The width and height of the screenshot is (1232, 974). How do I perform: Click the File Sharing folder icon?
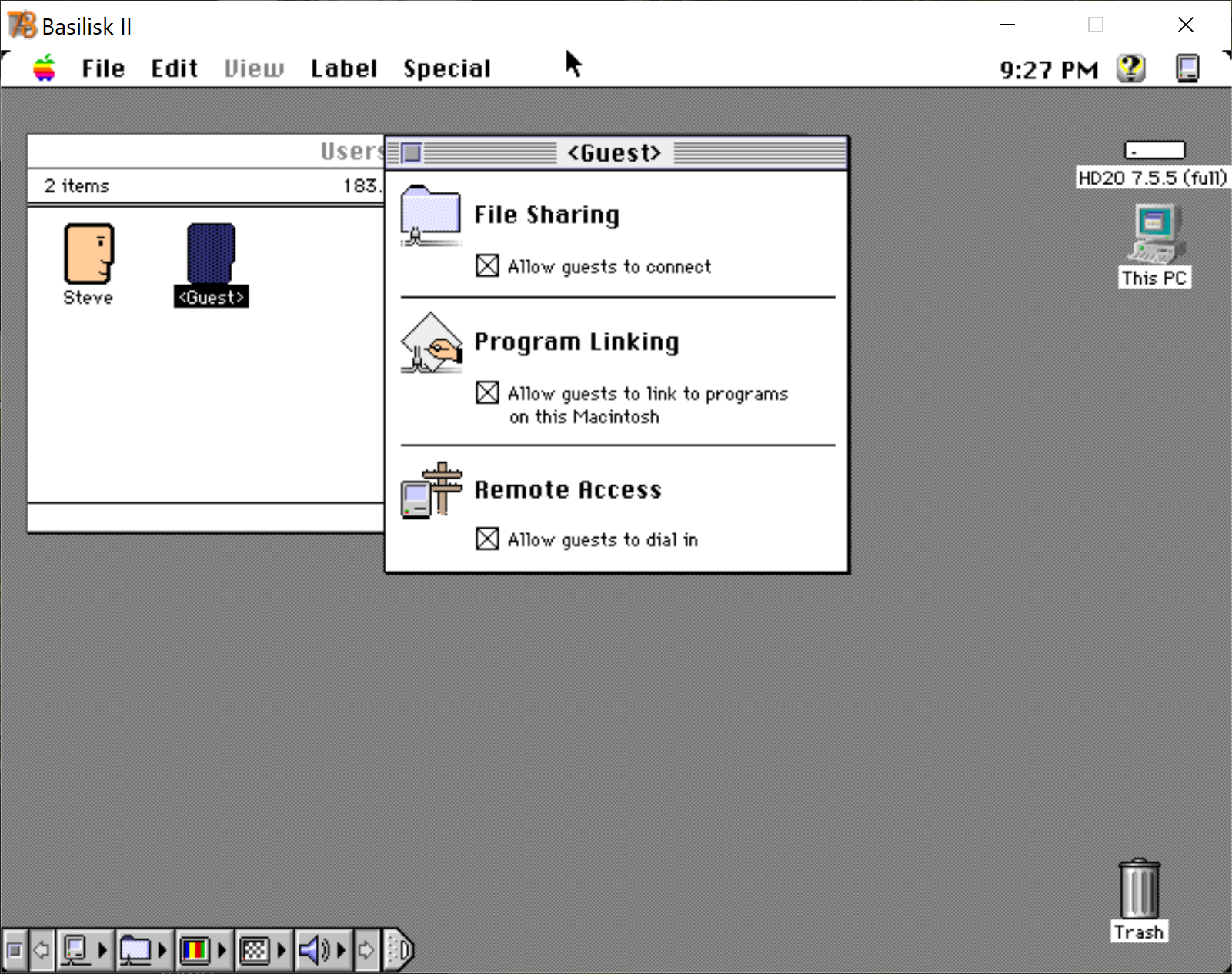click(431, 215)
